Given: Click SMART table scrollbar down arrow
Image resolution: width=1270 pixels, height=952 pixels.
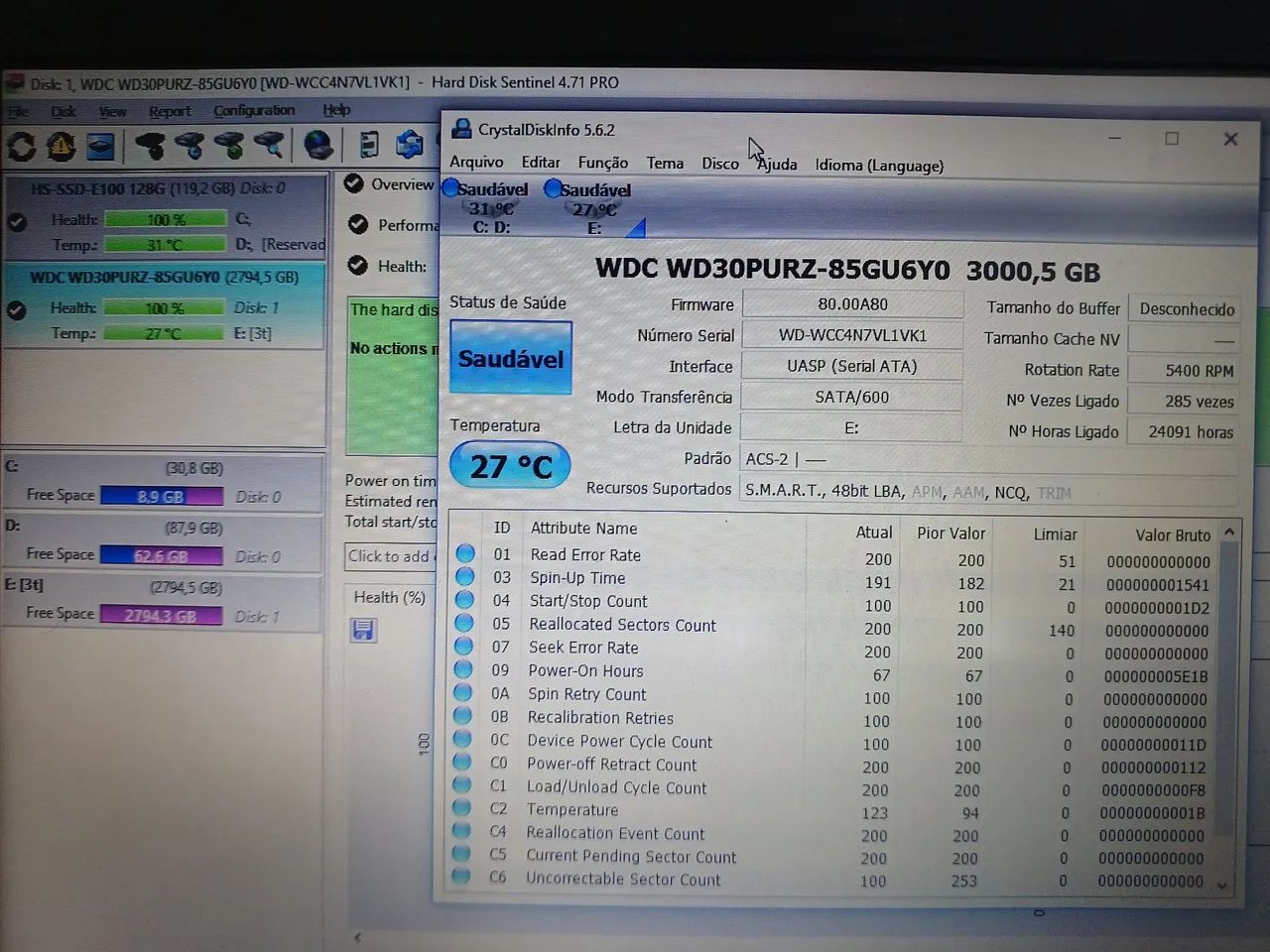Looking at the screenshot, I should [x=1222, y=886].
